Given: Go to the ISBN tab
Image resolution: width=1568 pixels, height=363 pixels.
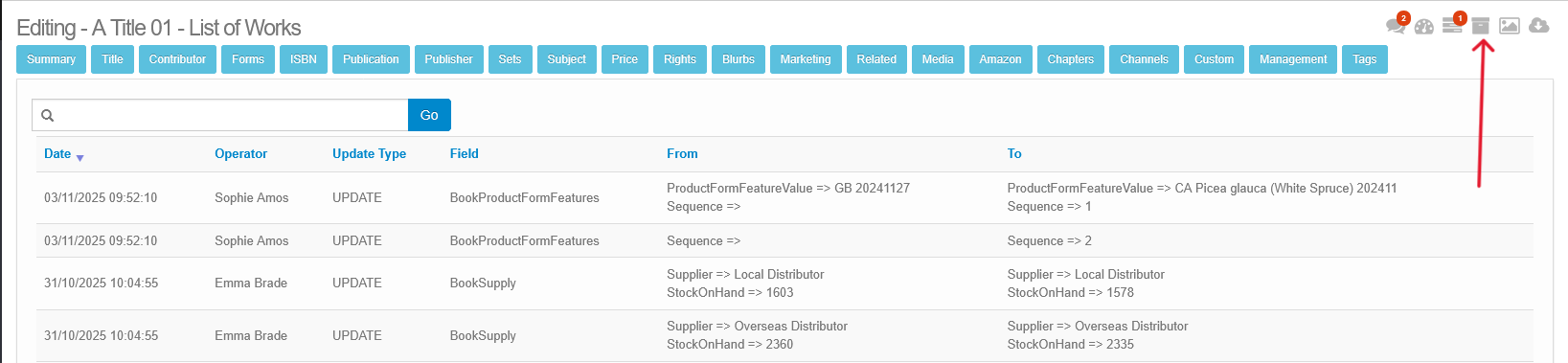Looking at the screenshot, I should click(304, 59).
